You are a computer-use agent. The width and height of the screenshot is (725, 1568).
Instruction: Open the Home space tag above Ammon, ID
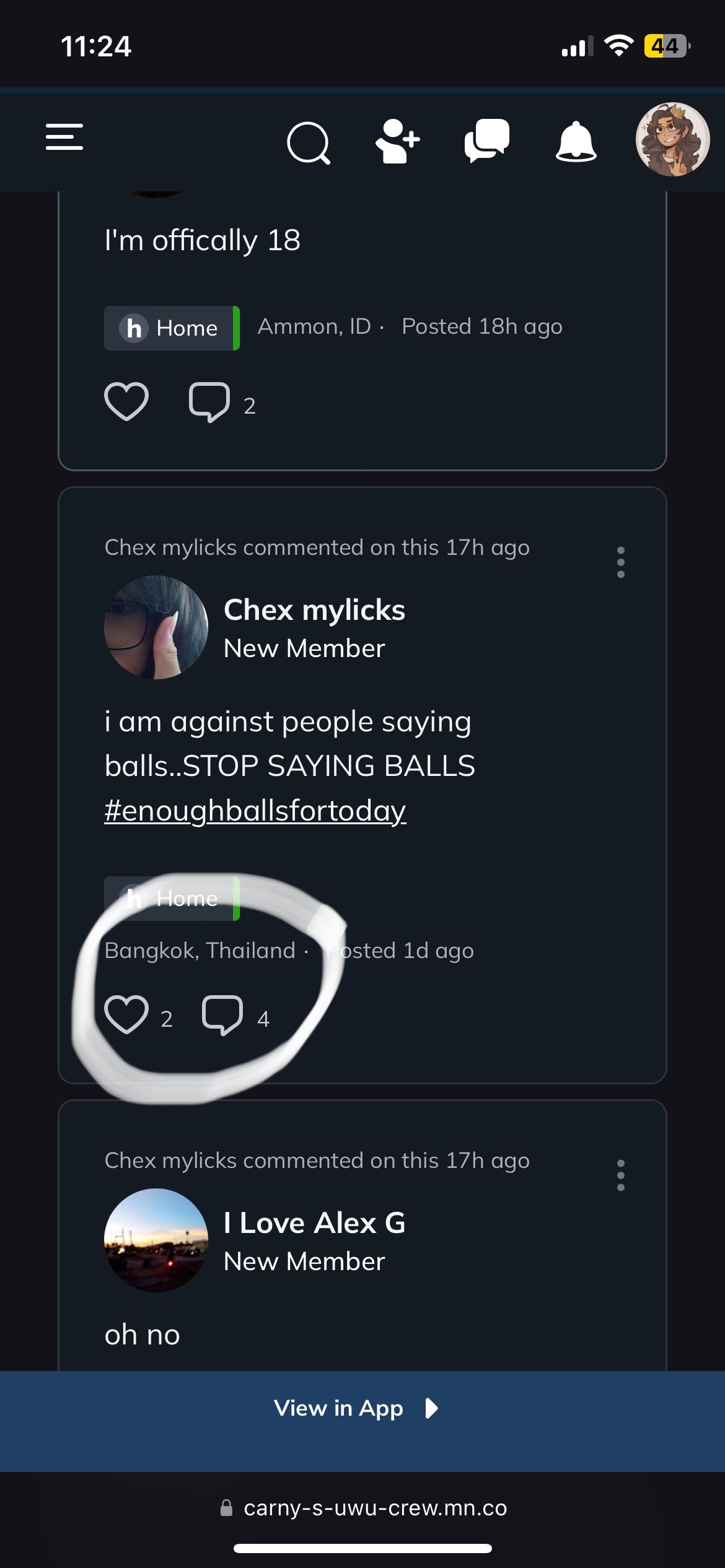click(x=172, y=328)
